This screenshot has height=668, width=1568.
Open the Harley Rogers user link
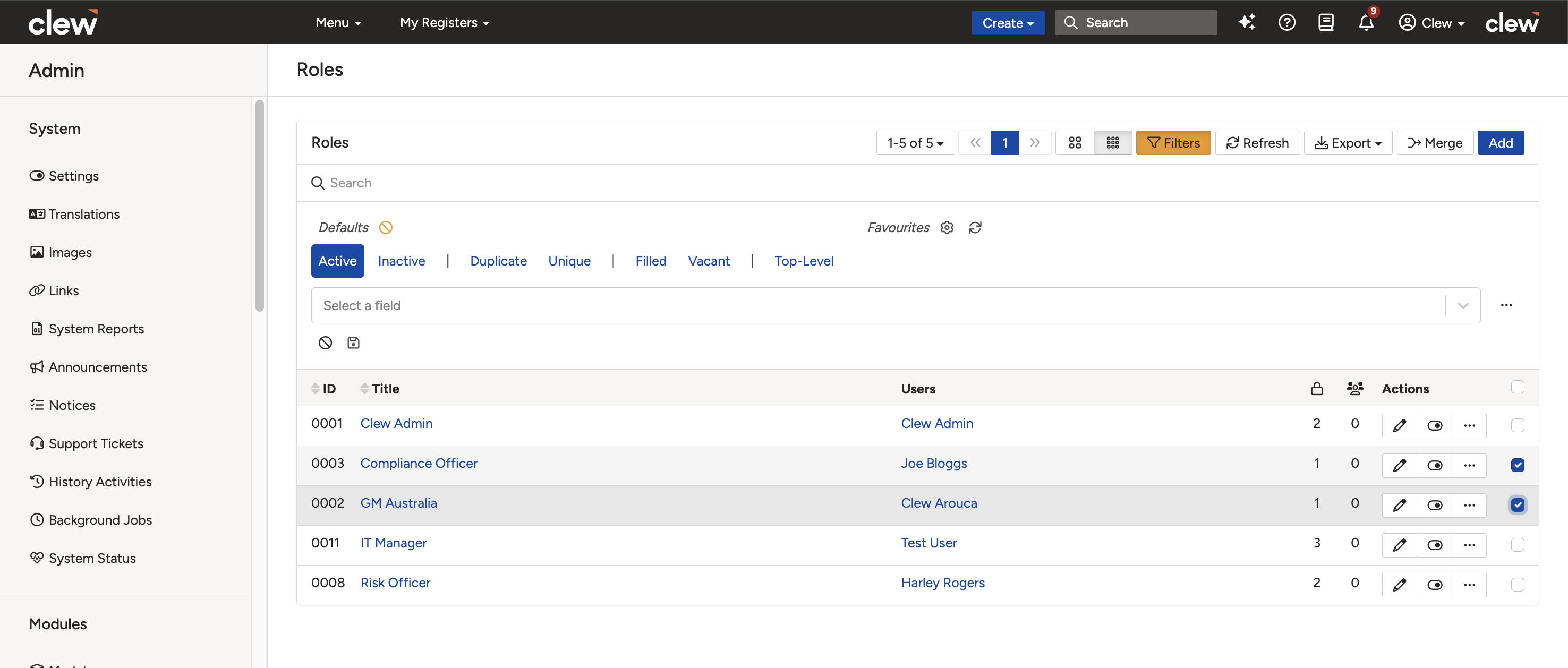click(942, 583)
